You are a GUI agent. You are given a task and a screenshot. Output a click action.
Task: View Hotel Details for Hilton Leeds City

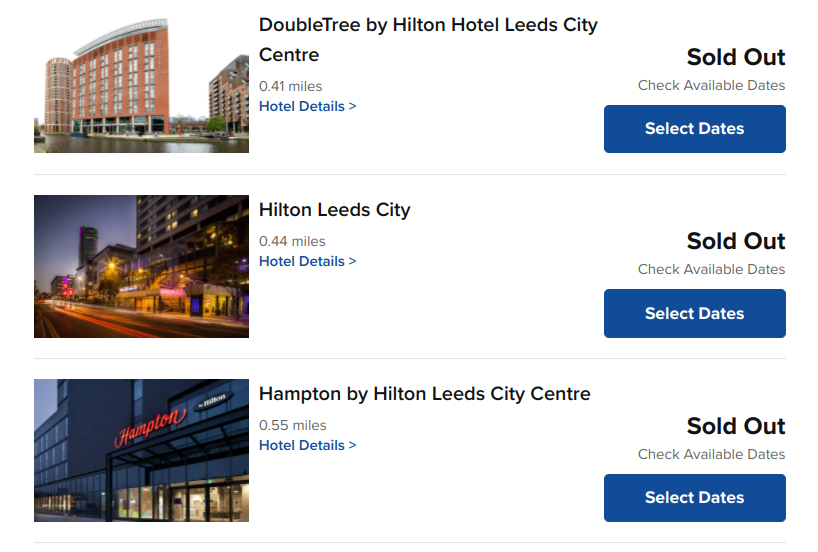click(307, 262)
